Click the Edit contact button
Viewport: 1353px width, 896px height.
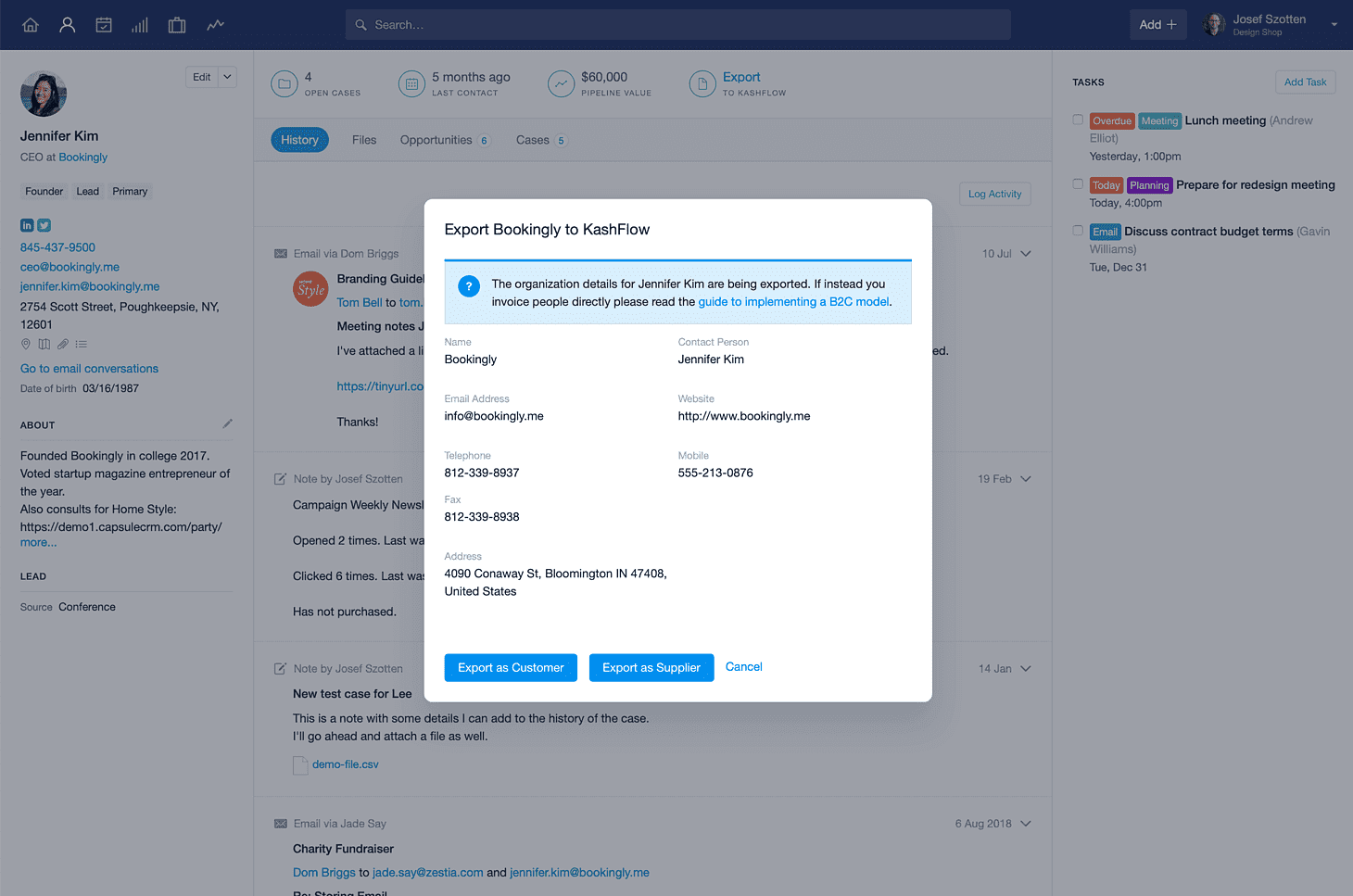(202, 77)
